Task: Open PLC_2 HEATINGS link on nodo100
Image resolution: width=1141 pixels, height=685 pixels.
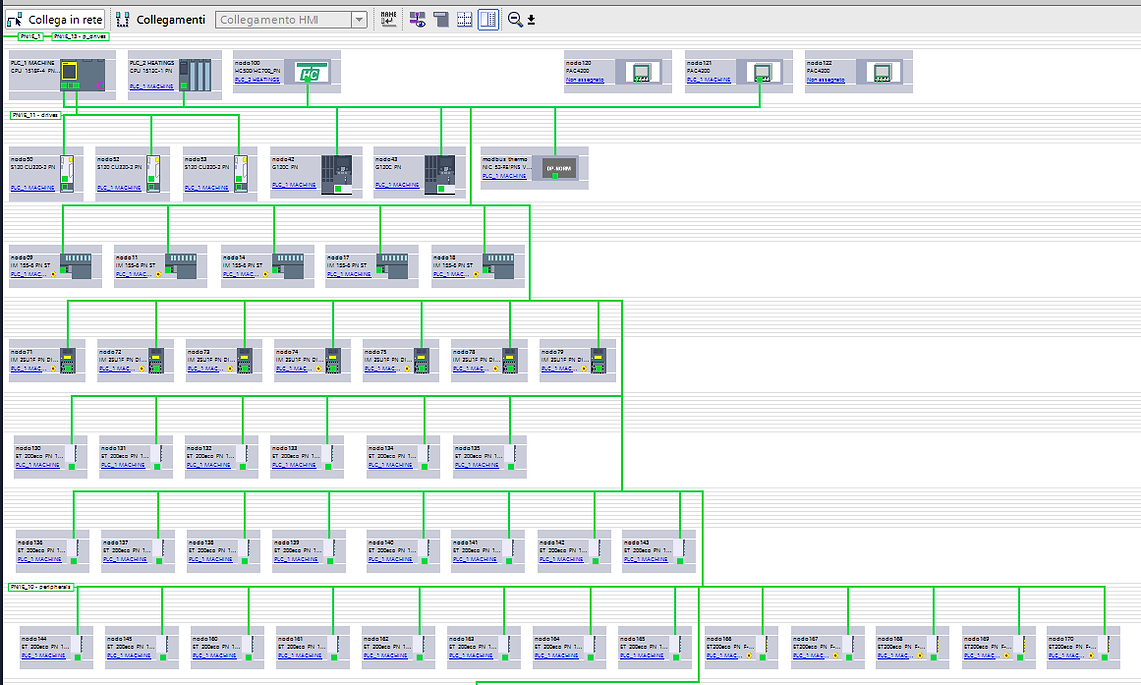Action: pyautogui.click(x=257, y=79)
